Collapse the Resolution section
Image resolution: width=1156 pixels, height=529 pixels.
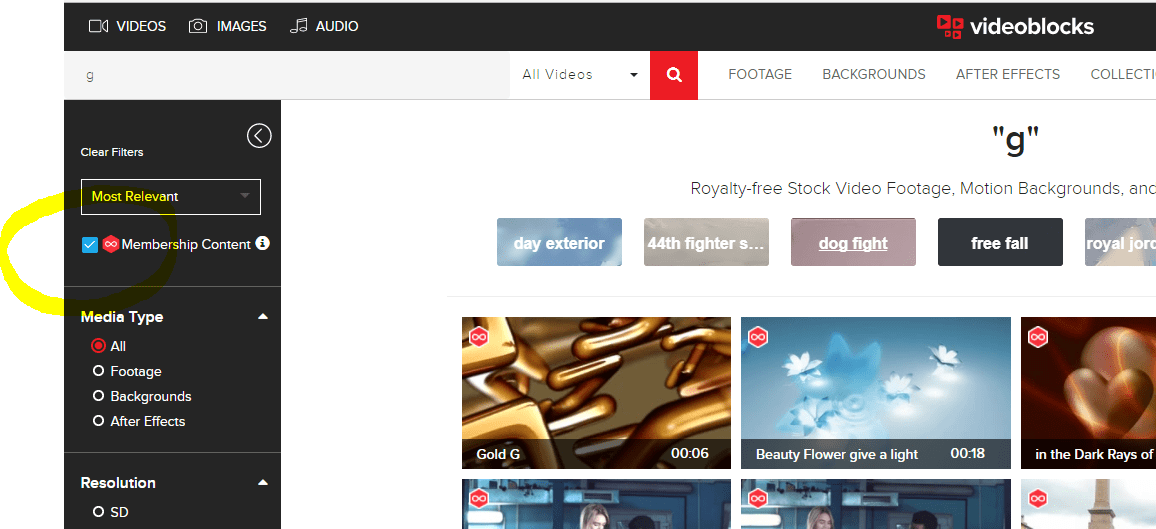(x=263, y=483)
